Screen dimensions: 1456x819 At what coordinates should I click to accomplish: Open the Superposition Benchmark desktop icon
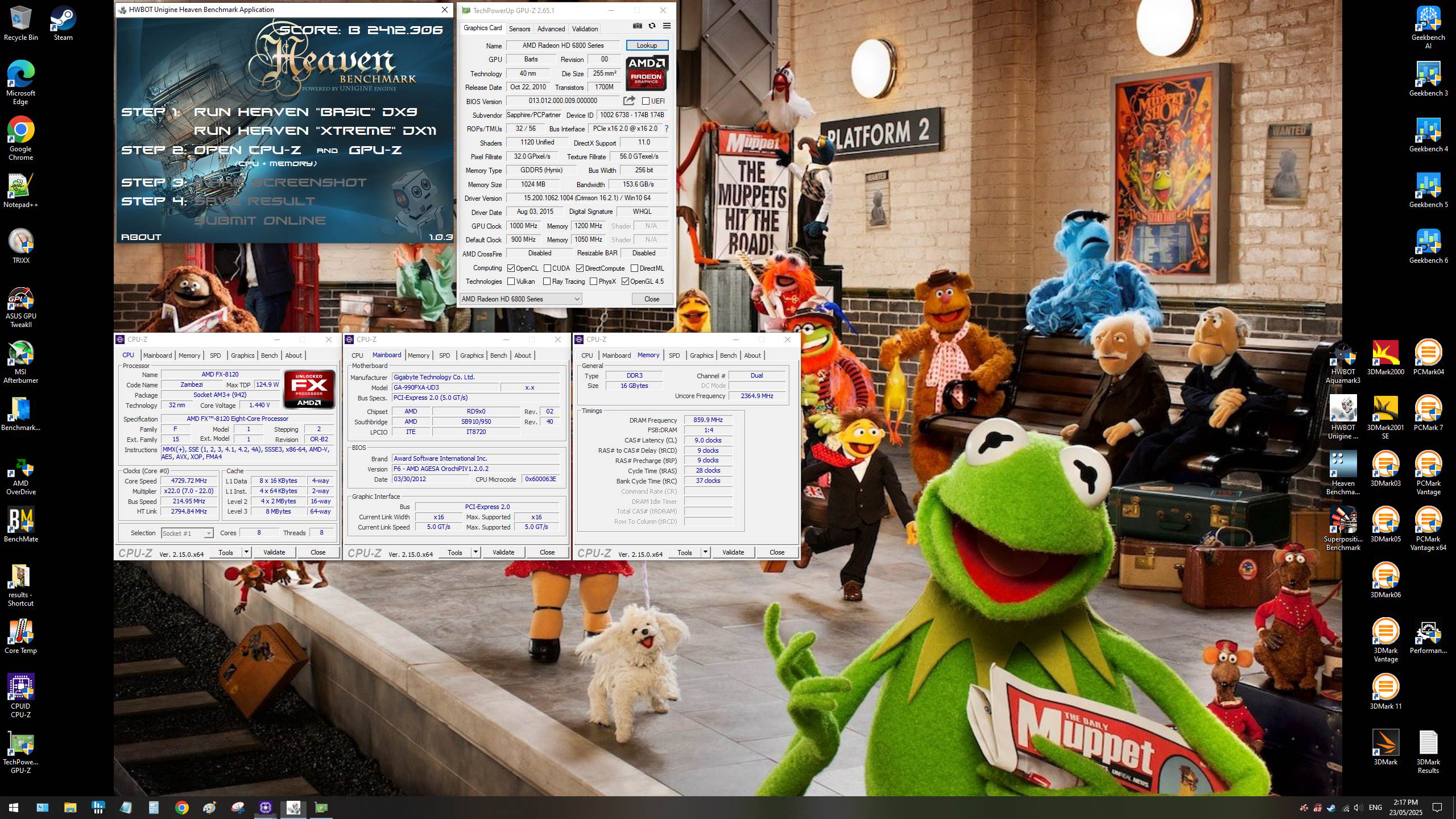coord(1343,528)
